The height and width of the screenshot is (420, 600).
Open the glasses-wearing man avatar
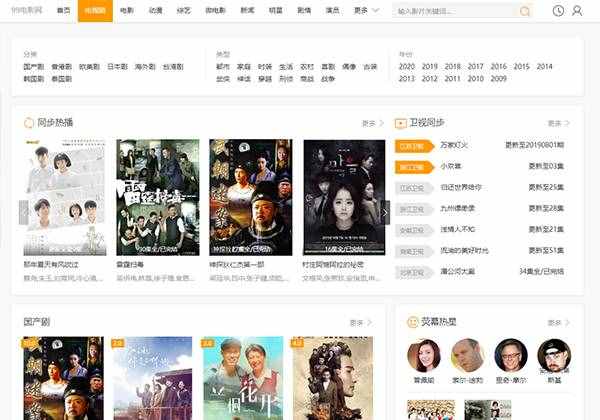tap(511, 355)
